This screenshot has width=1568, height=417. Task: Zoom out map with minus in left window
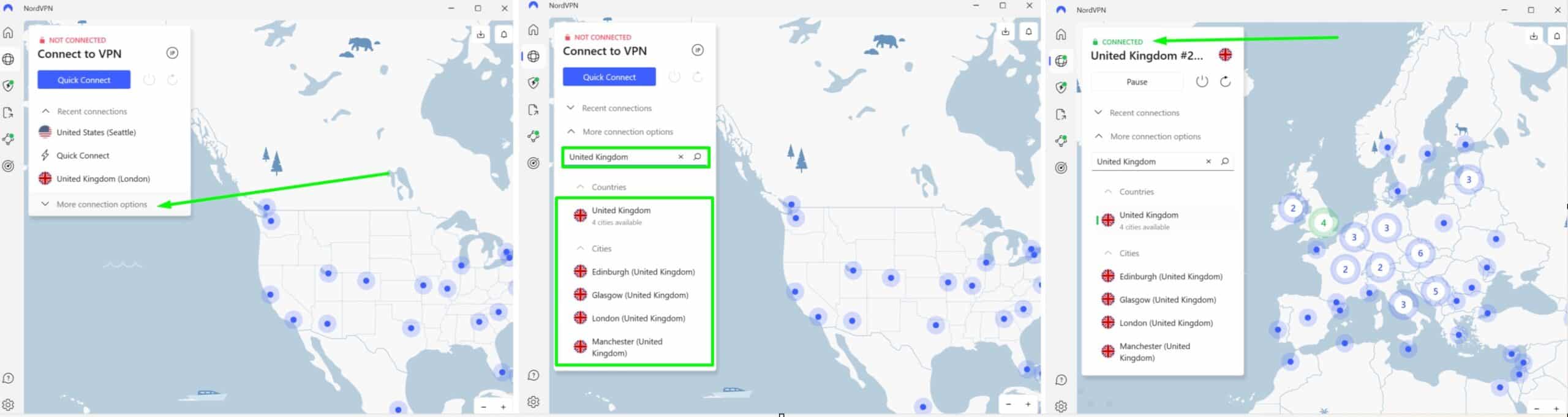pyautogui.click(x=484, y=407)
